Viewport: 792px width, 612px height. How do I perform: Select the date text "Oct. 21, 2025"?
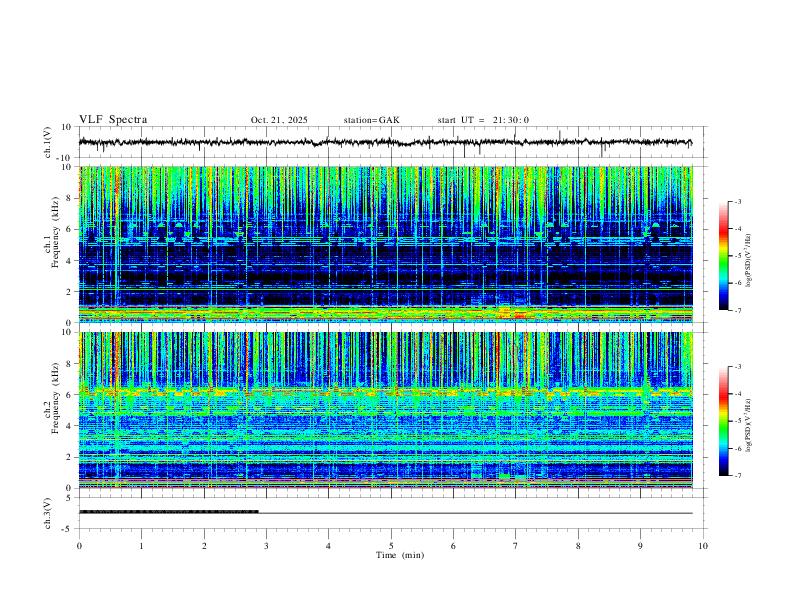click(279, 120)
